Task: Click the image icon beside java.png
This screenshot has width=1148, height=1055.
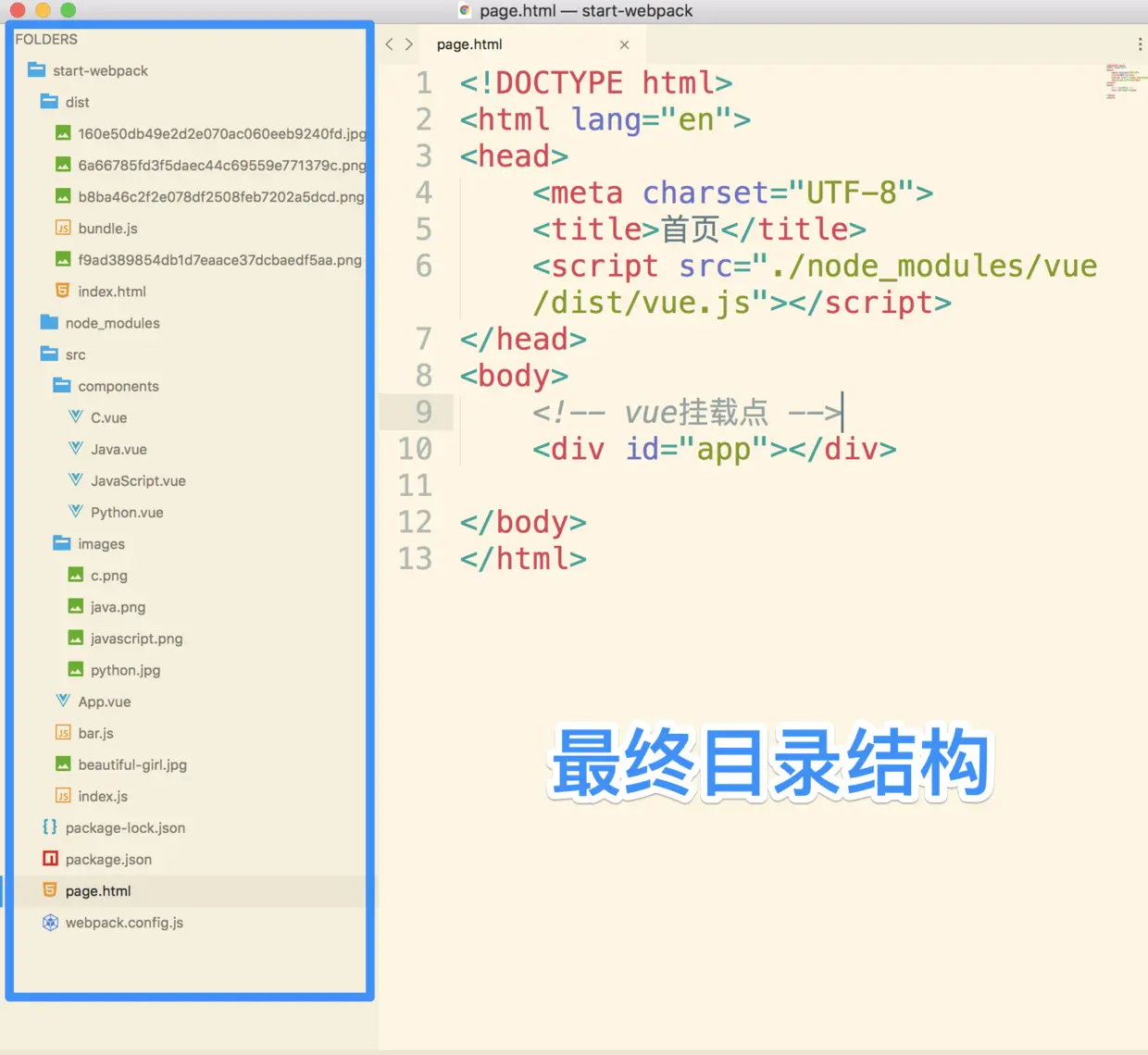Action: [76, 606]
